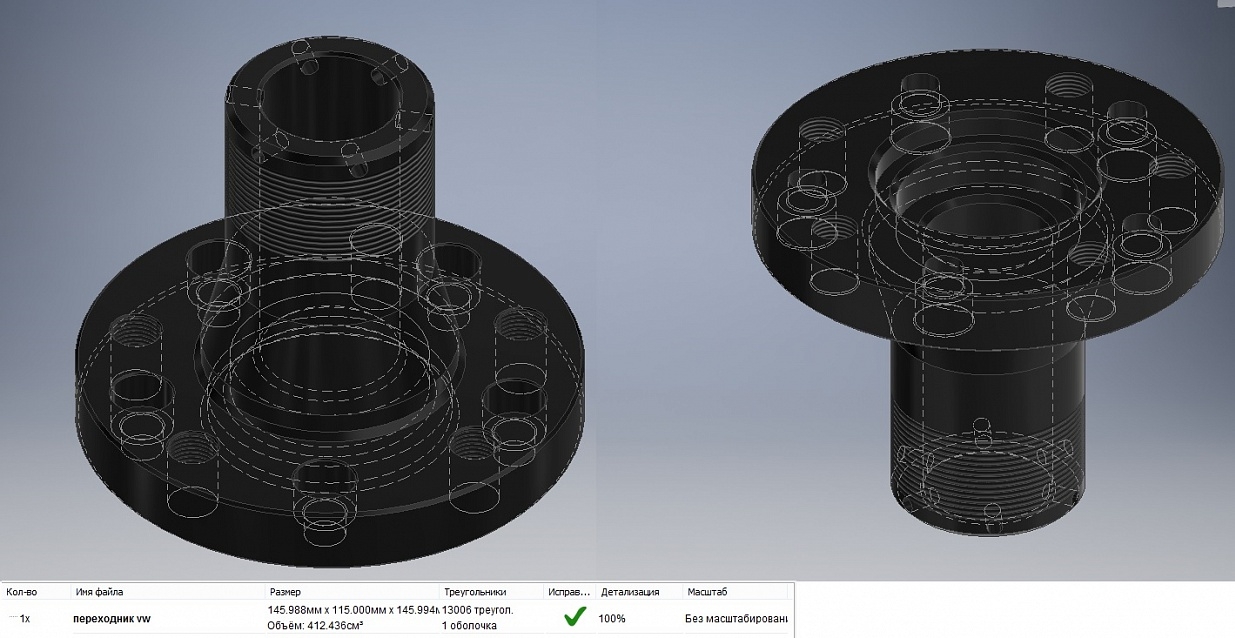Sort by 'Имя файла' column header

[166, 592]
